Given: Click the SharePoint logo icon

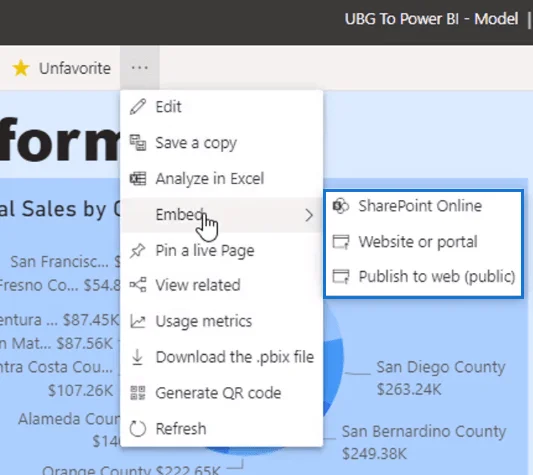Looking at the screenshot, I should [x=341, y=206].
